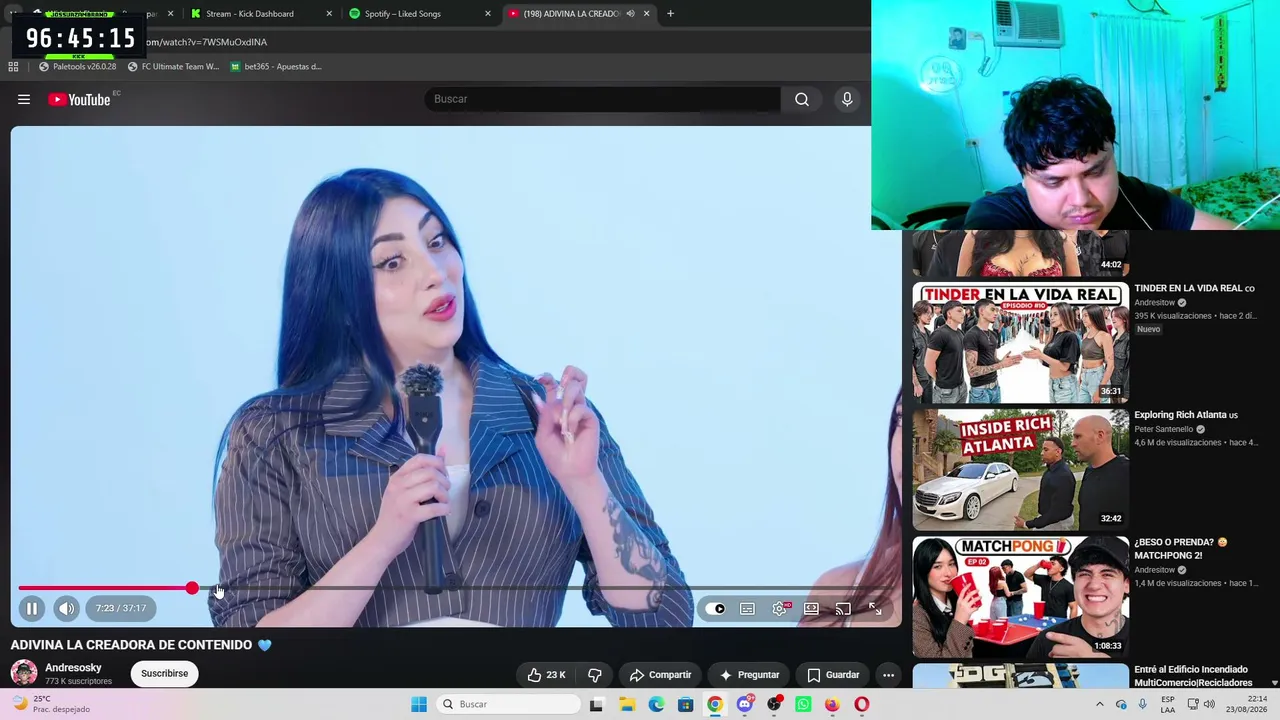
Task: Open the player settings gear
Action: pyautogui.click(x=780, y=608)
